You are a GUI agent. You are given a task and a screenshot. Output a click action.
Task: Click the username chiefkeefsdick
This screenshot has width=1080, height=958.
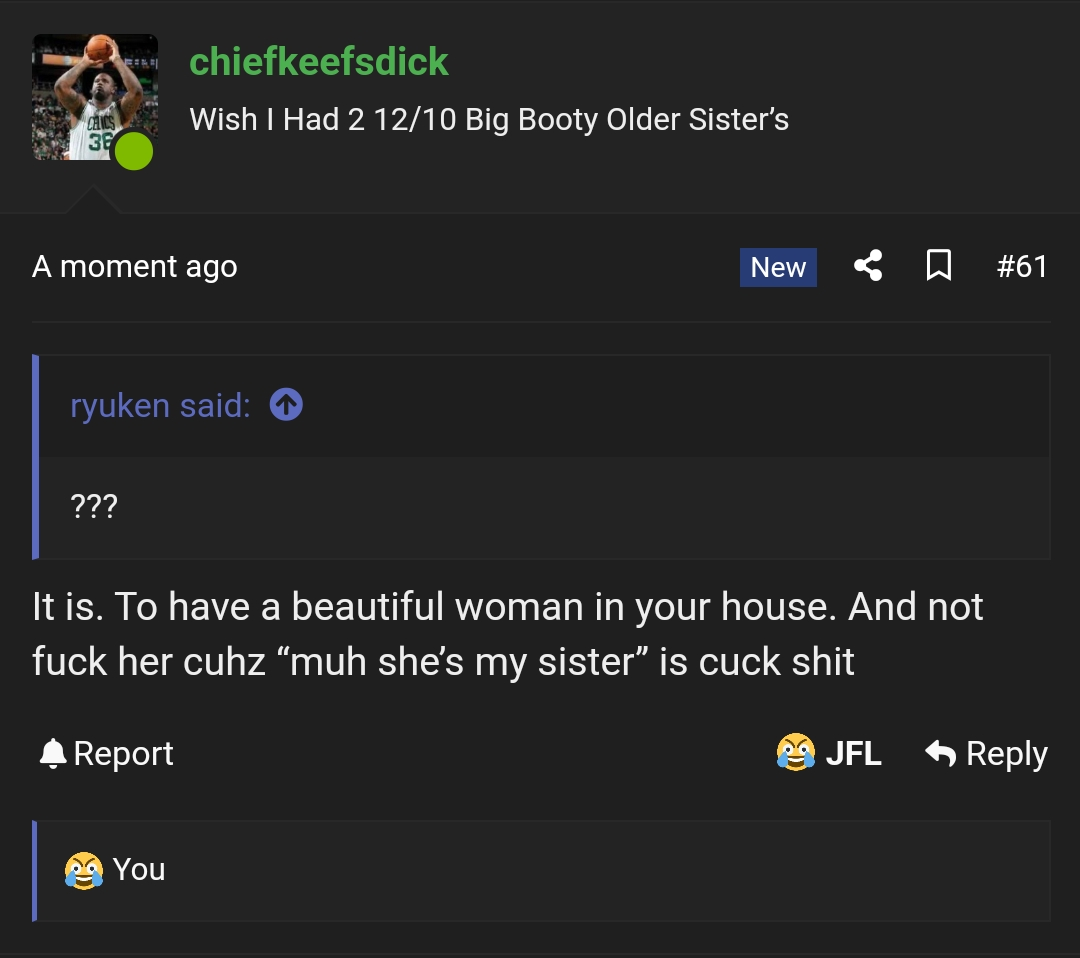(x=318, y=62)
